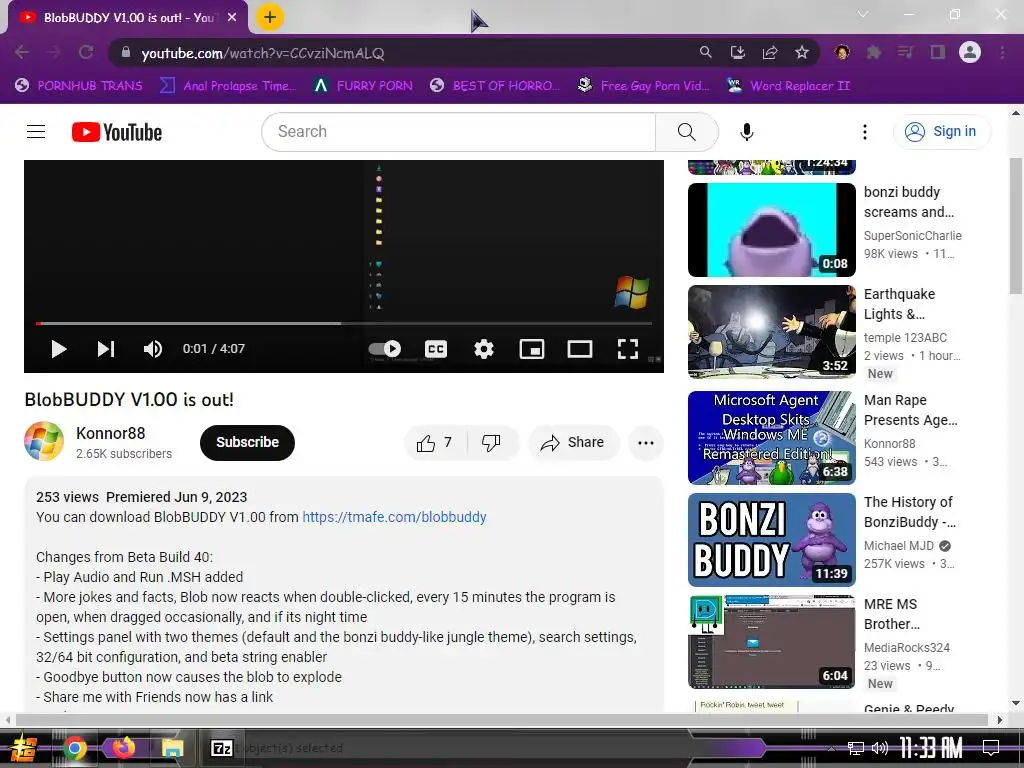Open the Konnor88 channel name link
Screen dimensions: 1024x768
(x=110, y=433)
